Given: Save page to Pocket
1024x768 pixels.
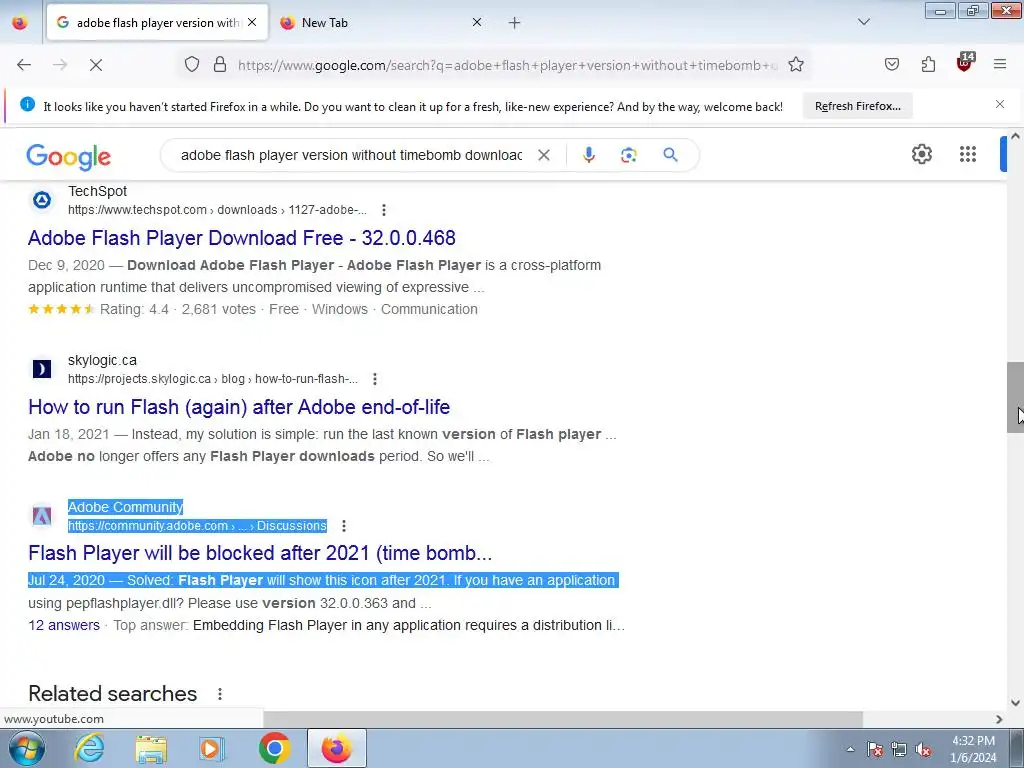Looking at the screenshot, I should pyautogui.click(x=891, y=65).
